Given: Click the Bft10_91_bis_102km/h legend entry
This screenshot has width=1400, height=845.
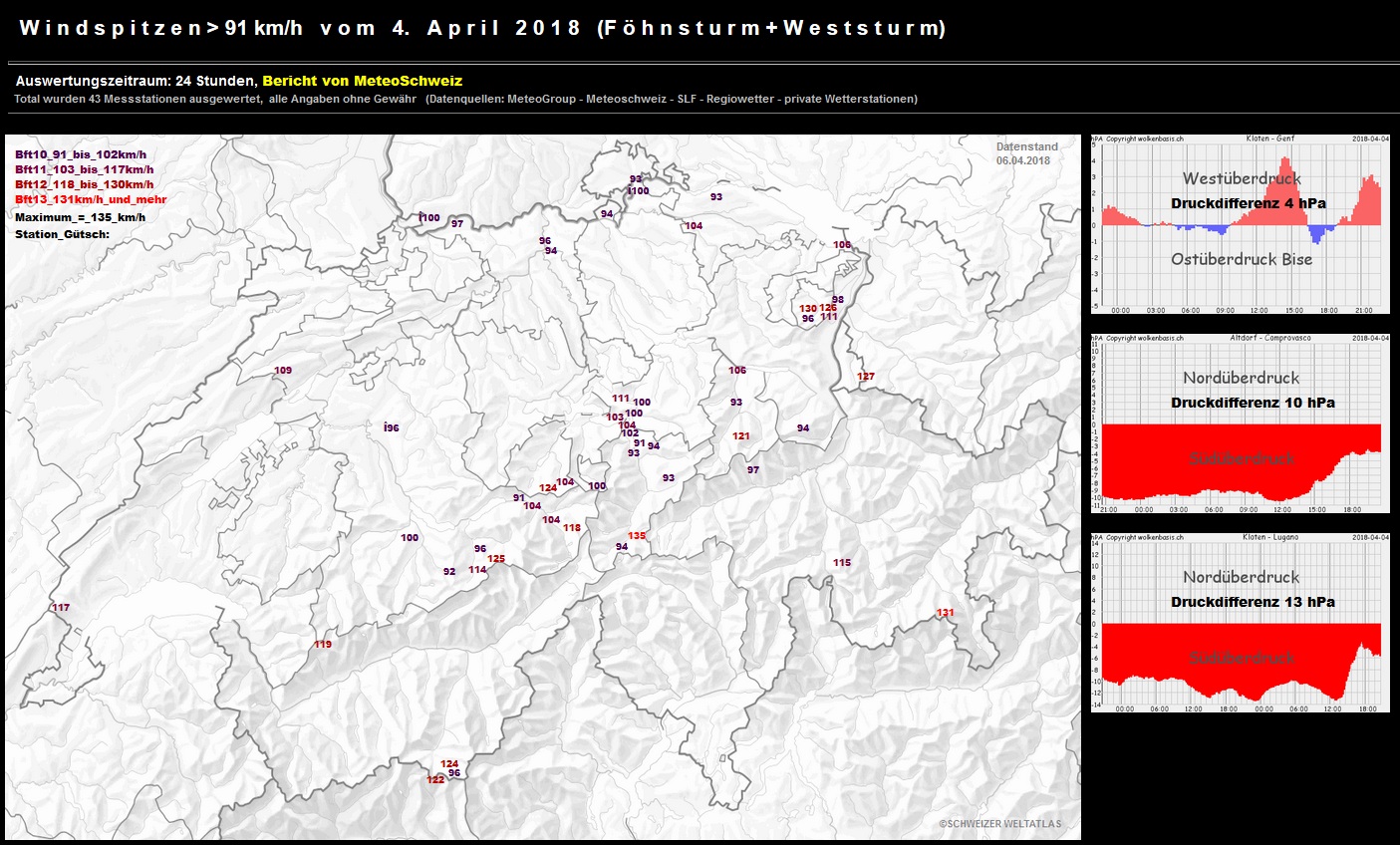Looking at the screenshot, I should [81, 154].
